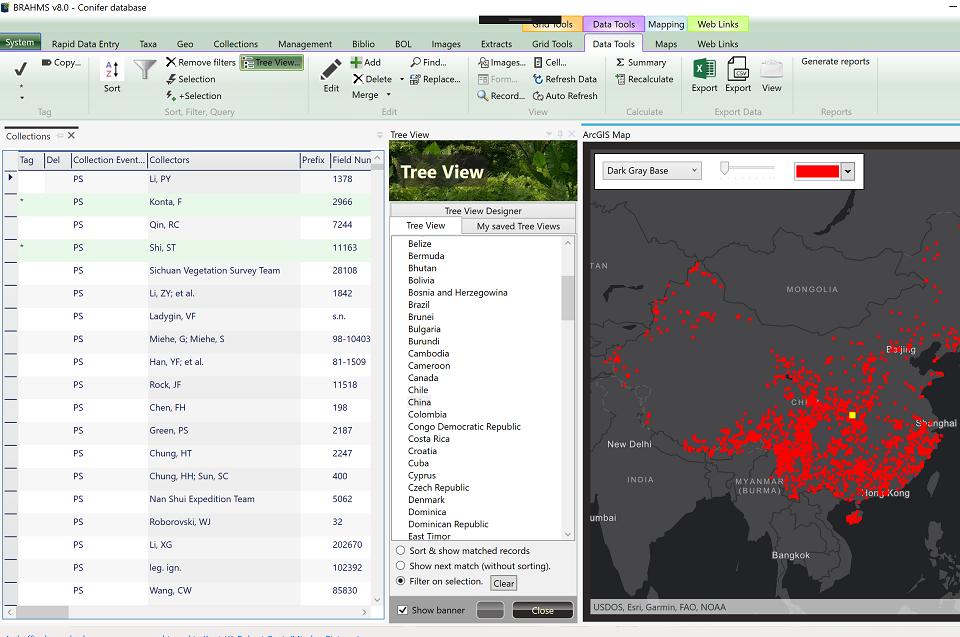Select Filter on selection radio button
Viewport: 960px width, 637px height.
click(400, 581)
